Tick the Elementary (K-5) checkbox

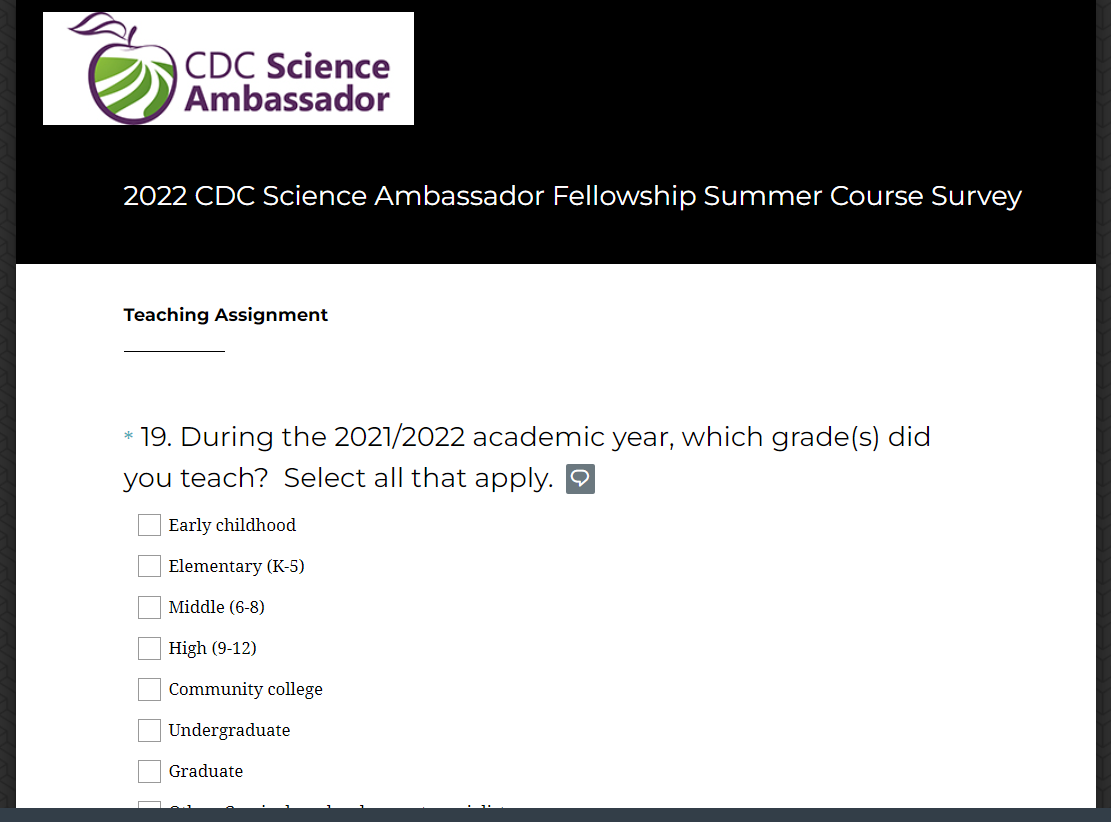click(x=149, y=566)
